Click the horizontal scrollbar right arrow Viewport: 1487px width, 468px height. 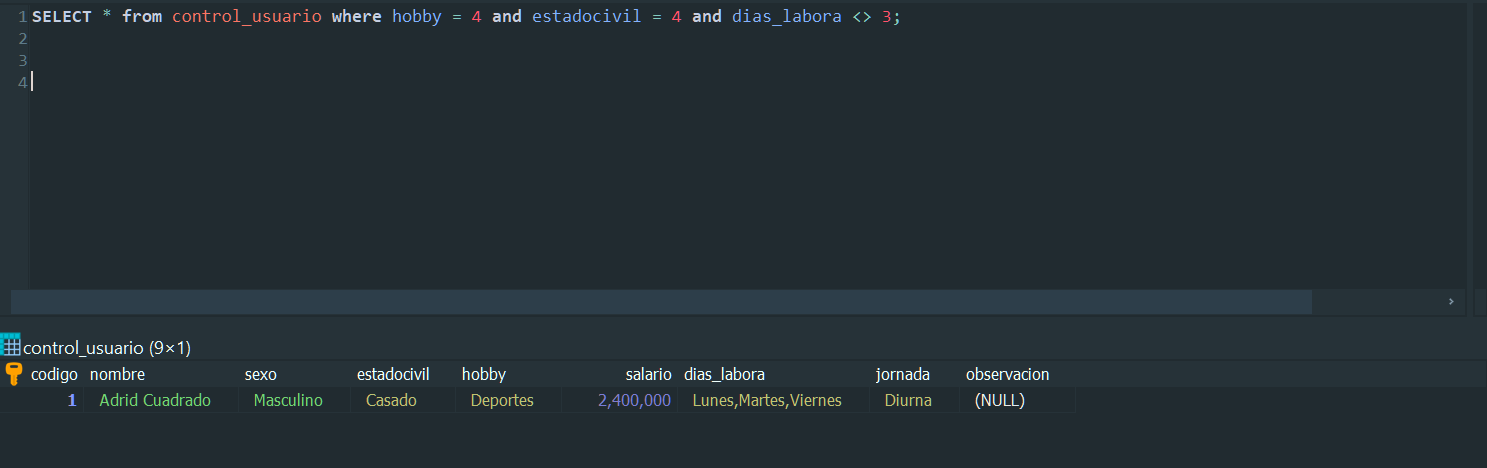(1451, 302)
